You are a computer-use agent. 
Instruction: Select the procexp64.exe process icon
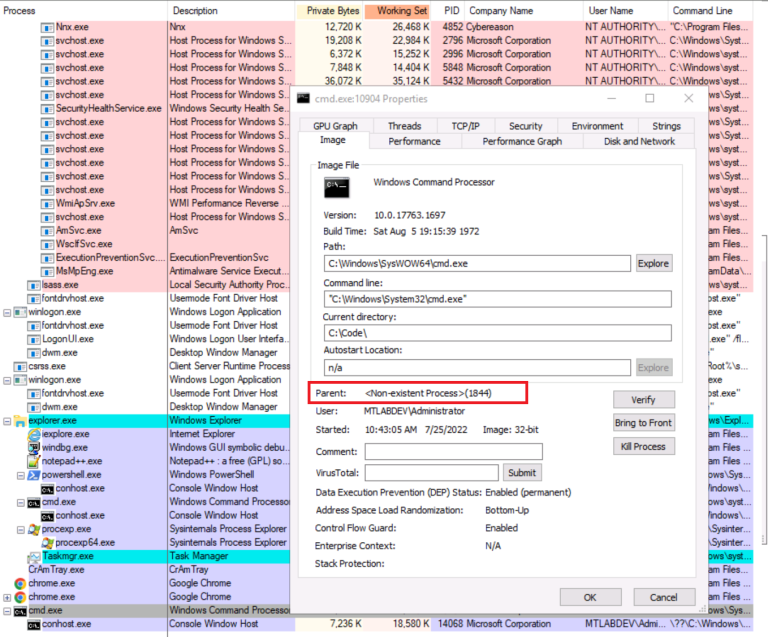(47, 542)
